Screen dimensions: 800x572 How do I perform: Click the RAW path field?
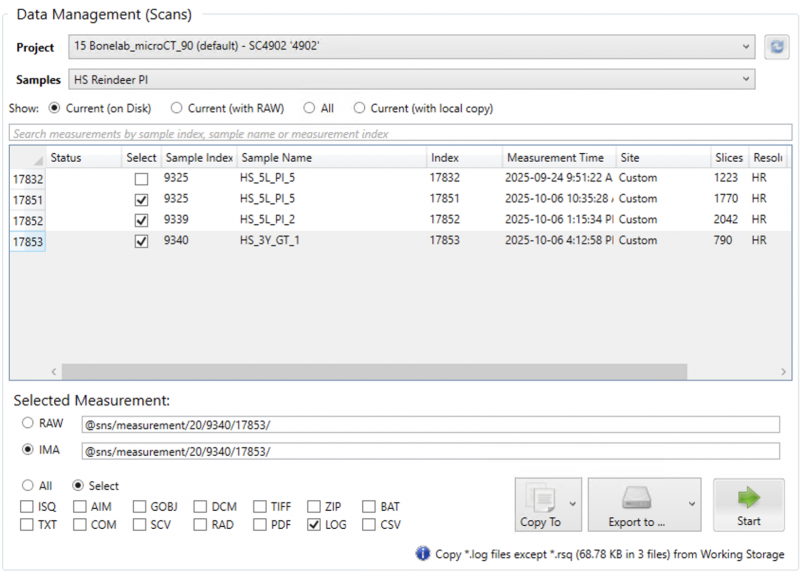431,425
